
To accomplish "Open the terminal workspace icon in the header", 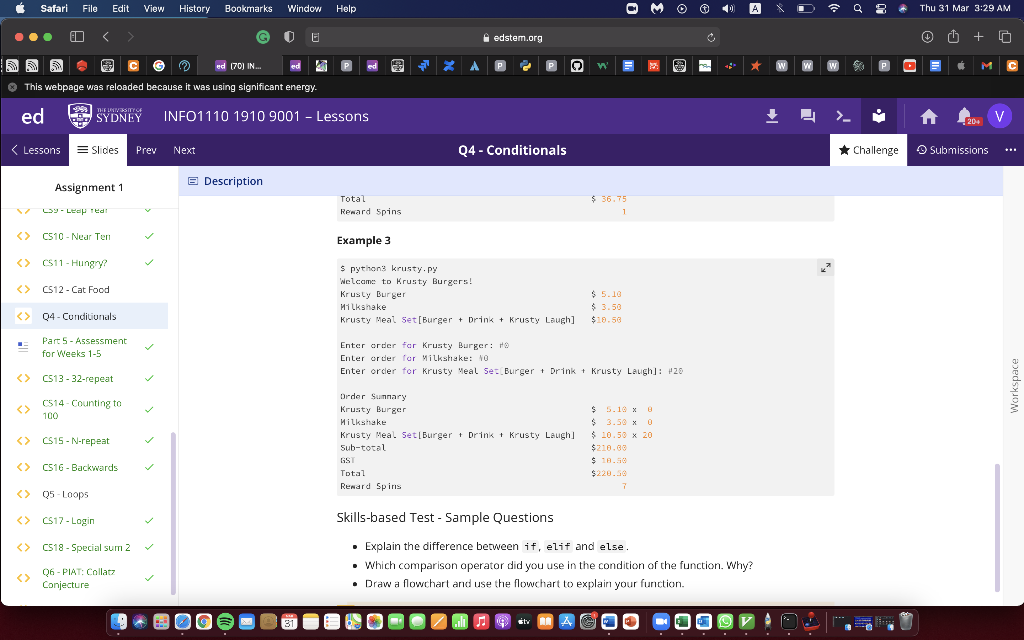I will [x=842, y=117].
